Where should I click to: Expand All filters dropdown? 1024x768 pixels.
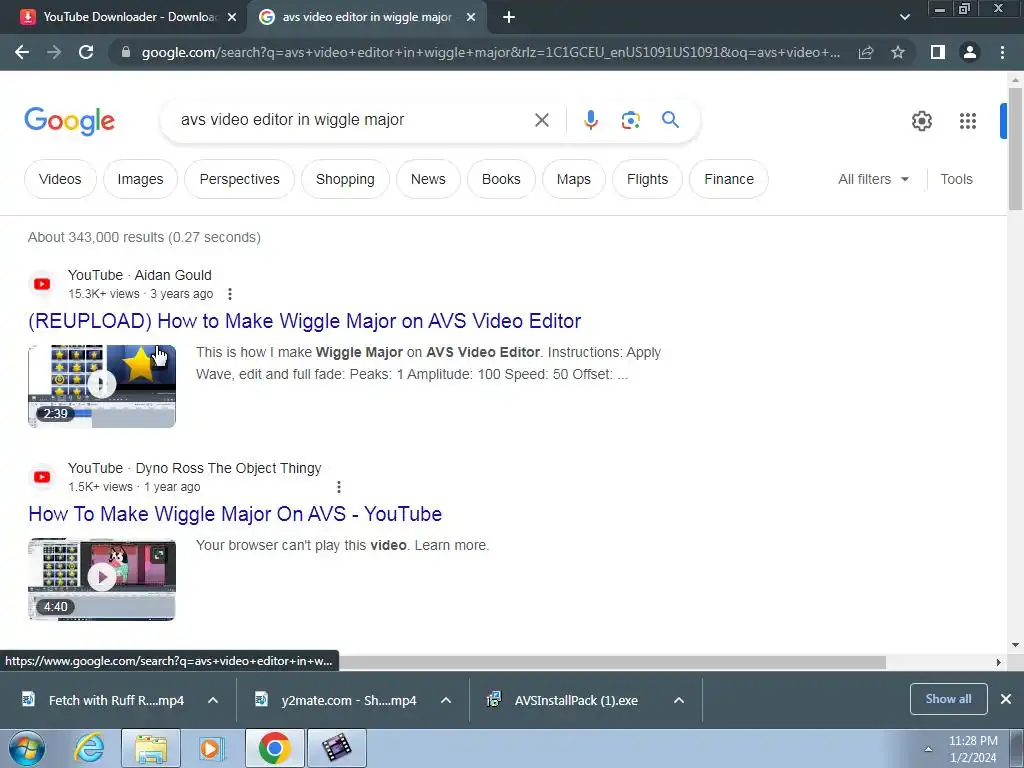(x=873, y=179)
